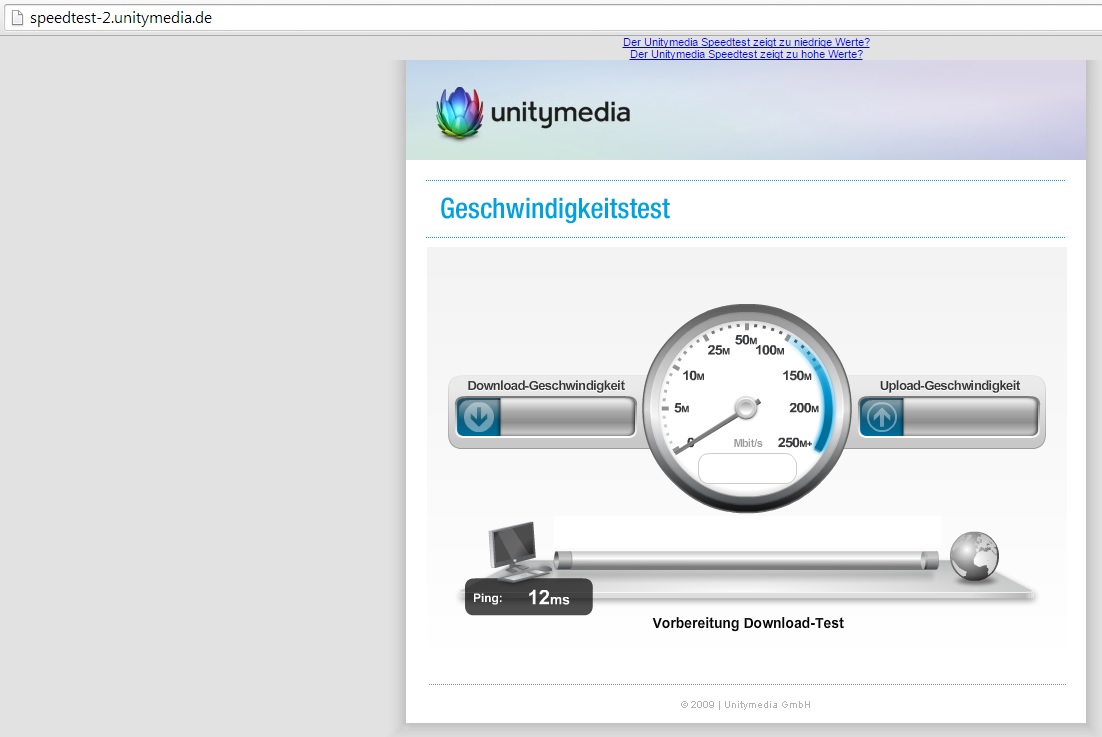The height and width of the screenshot is (737, 1102).
Task: Click the 100M gauge label
Action: tap(770, 350)
